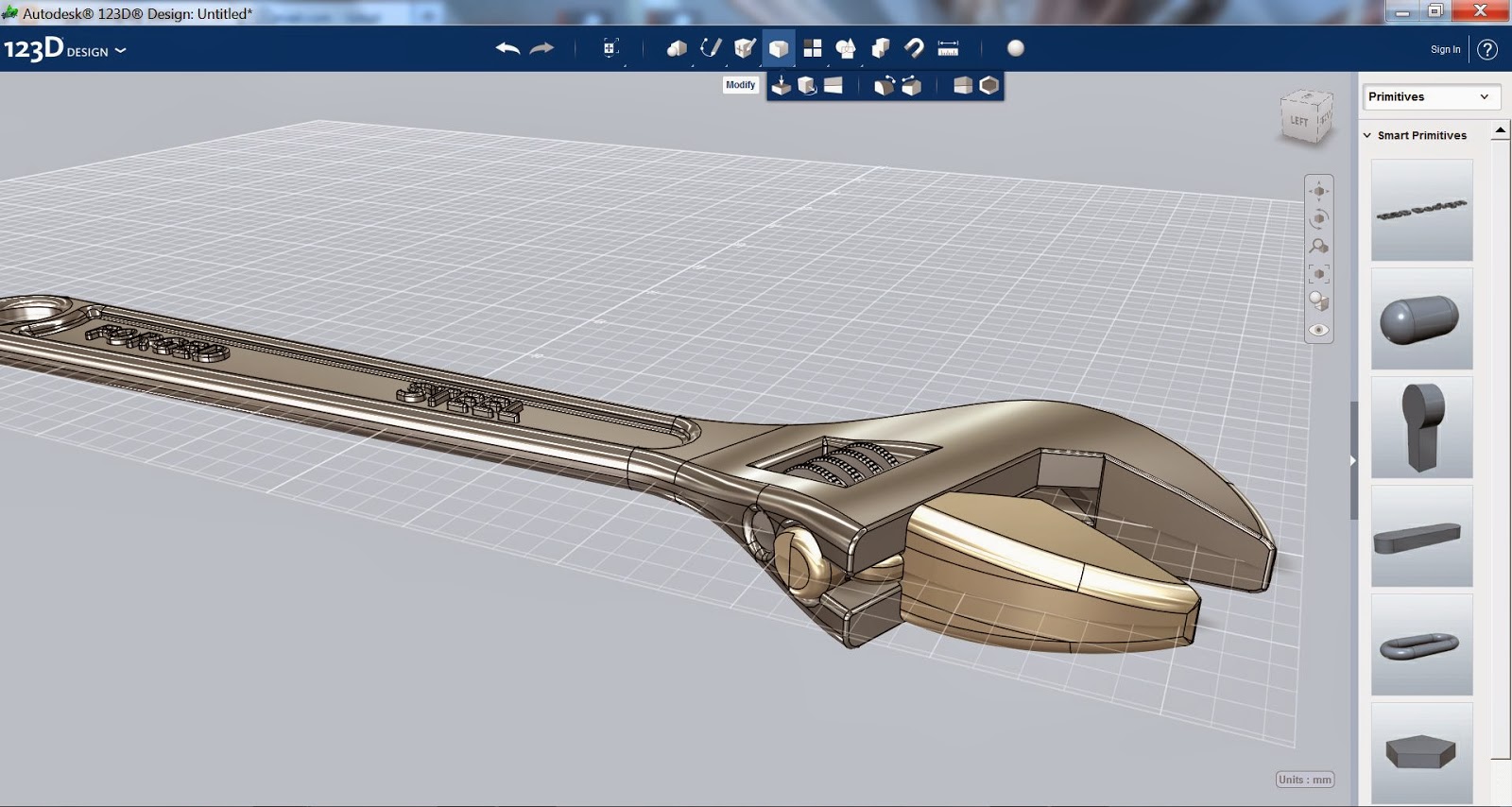1512x807 pixels.
Task: Click the LEFT face of view cube
Action: point(1299,122)
